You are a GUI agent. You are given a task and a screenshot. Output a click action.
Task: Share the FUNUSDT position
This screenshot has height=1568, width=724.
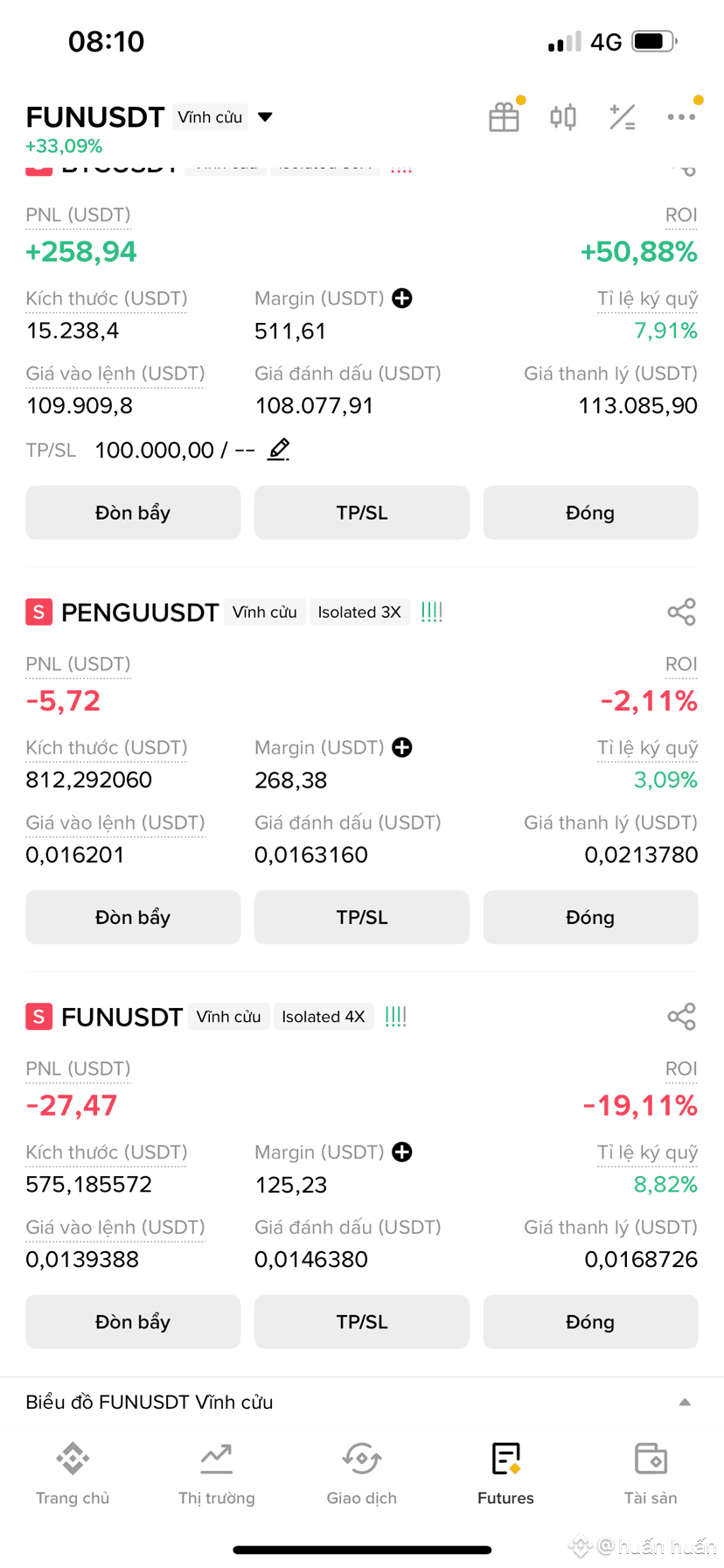point(681,1017)
